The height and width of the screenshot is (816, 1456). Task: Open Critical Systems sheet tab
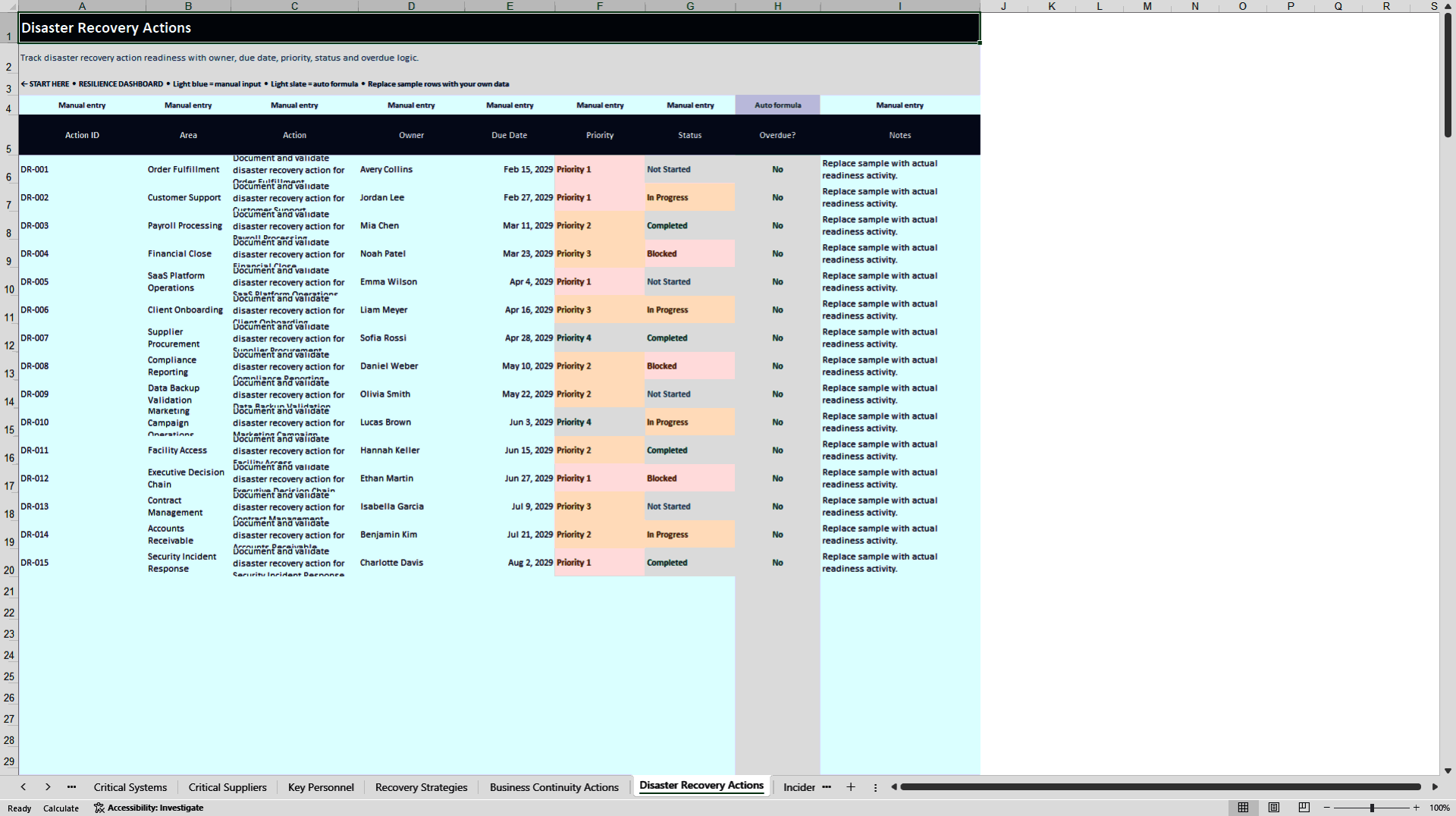130,787
